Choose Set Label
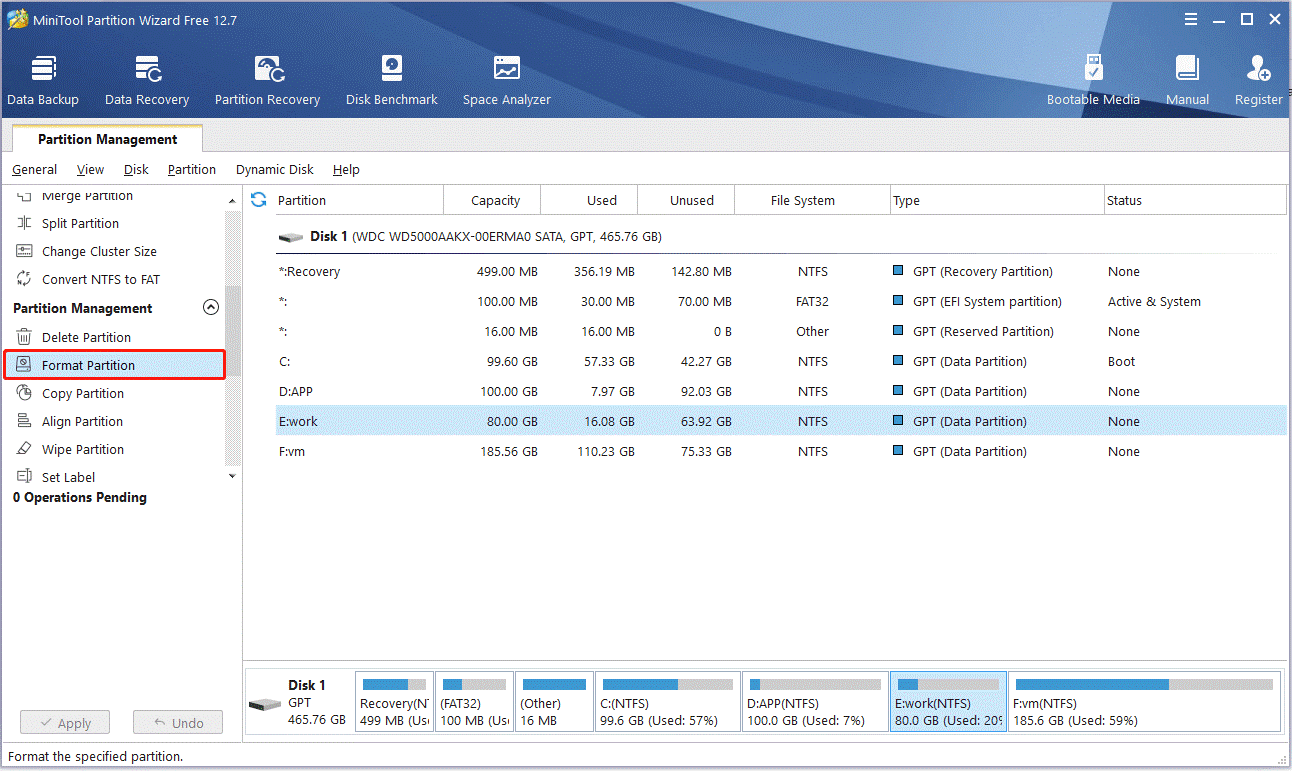 click(68, 478)
